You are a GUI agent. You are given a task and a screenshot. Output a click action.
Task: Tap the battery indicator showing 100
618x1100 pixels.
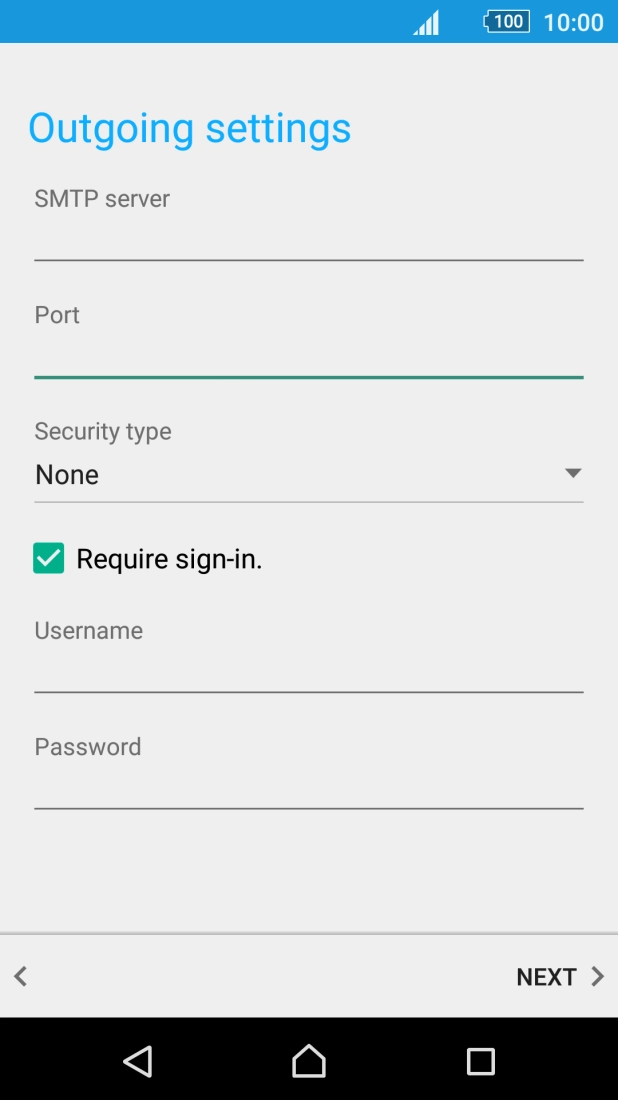(x=506, y=21)
